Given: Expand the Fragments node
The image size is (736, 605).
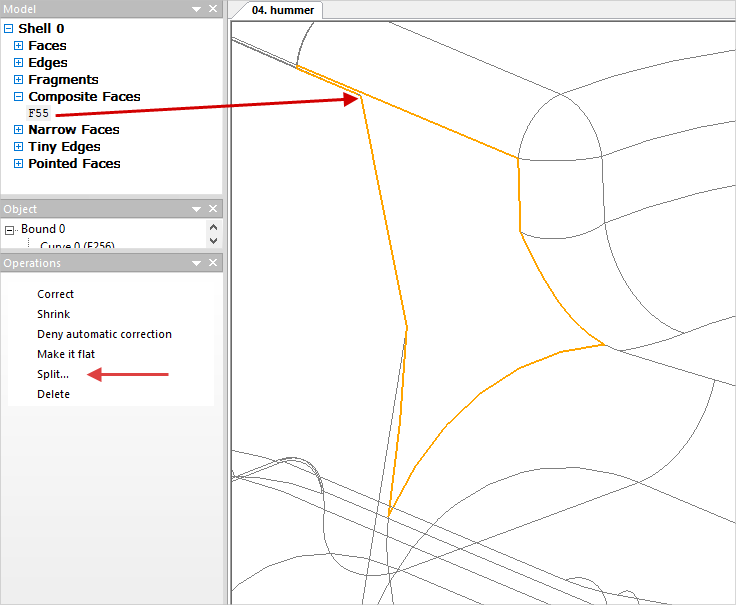Looking at the screenshot, I should 18,80.
